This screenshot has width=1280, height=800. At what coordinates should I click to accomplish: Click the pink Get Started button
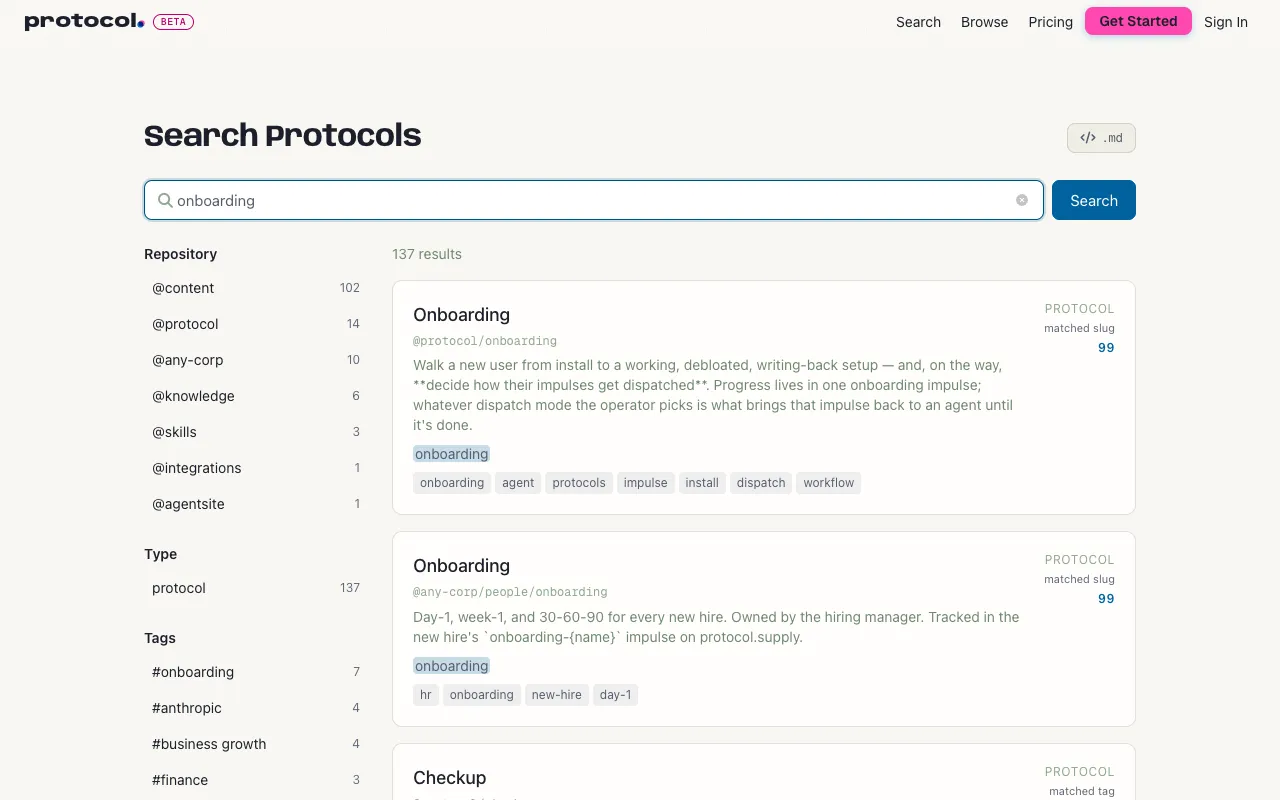click(1138, 21)
